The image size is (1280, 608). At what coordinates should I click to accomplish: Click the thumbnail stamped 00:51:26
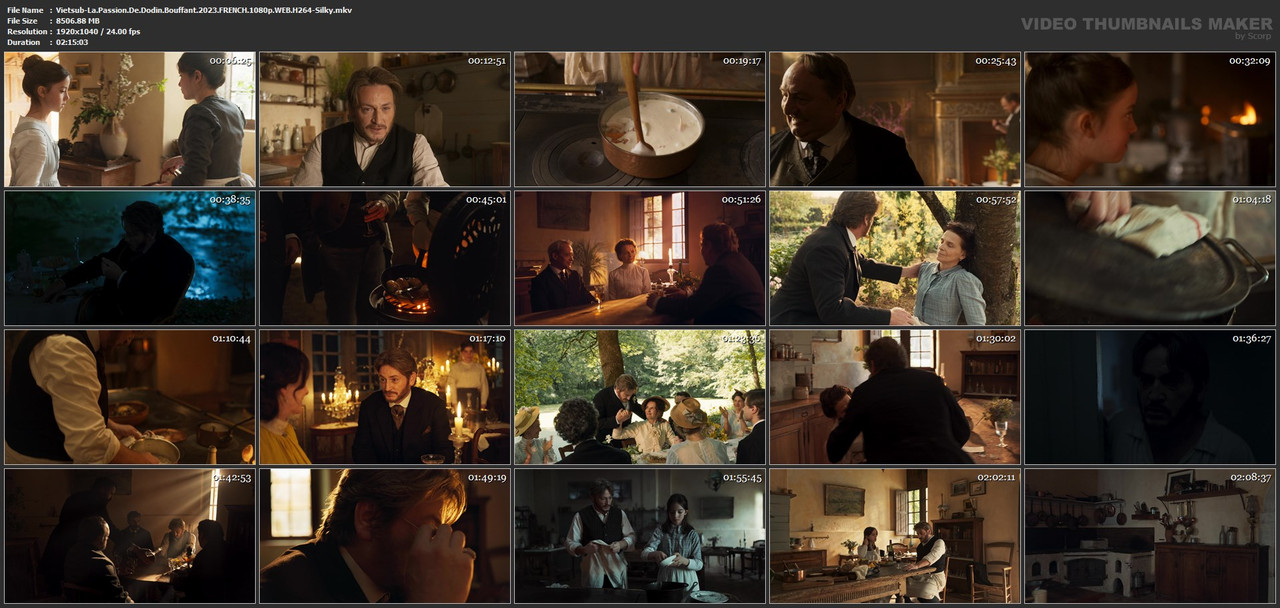pyautogui.click(x=640, y=258)
